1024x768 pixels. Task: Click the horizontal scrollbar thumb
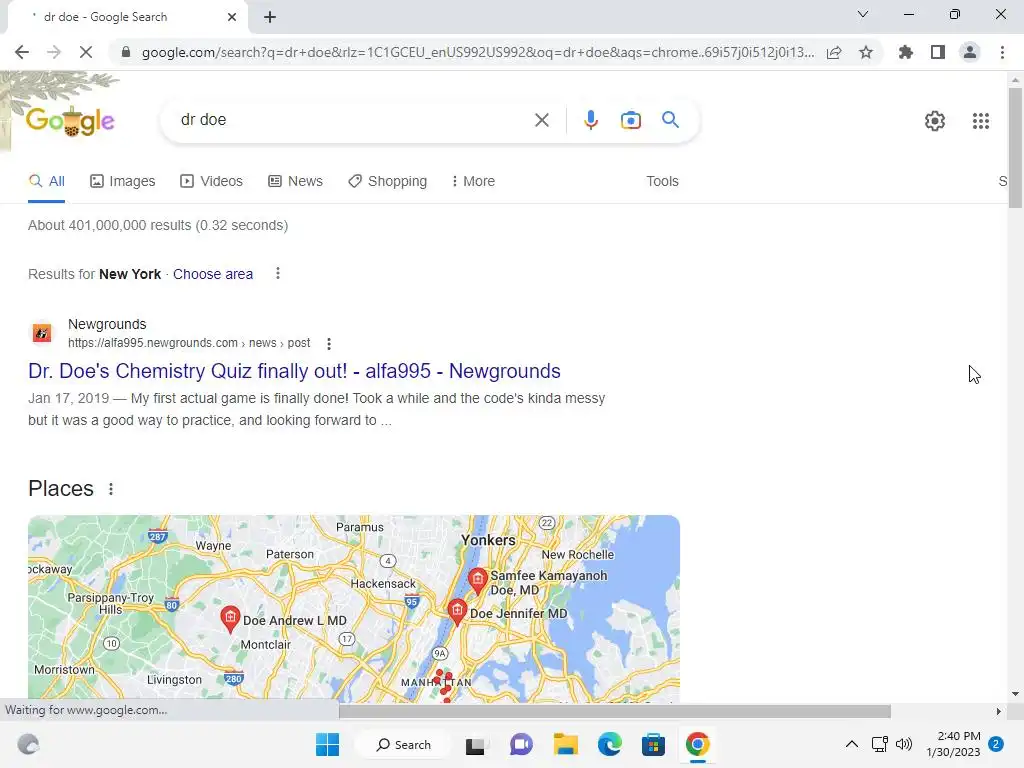coord(615,711)
